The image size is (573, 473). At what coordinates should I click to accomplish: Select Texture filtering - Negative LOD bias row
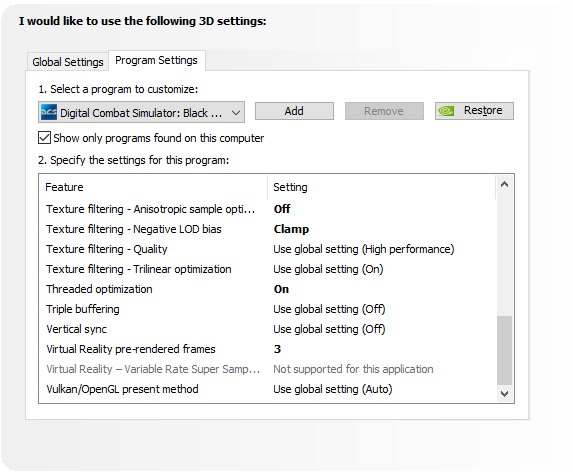pyautogui.click(x=268, y=229)
